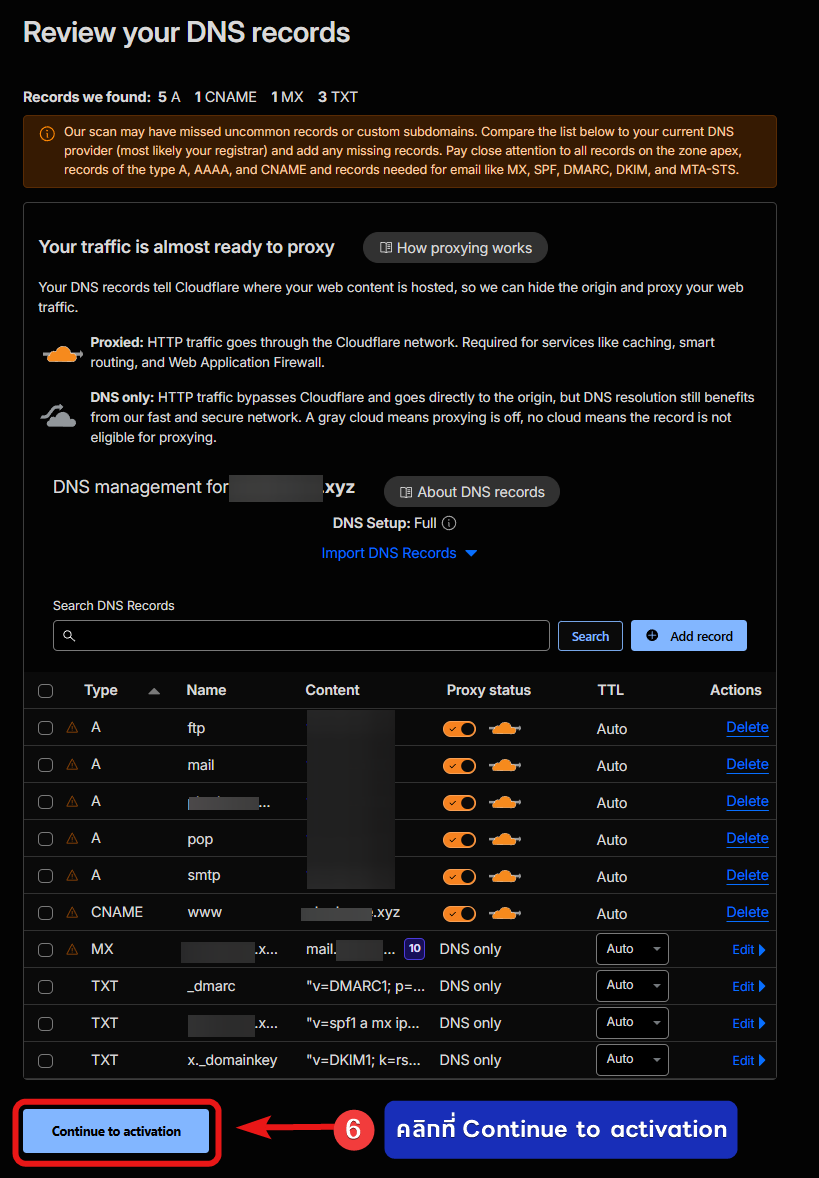Click the Add record button
This screenshot has height=1178, width=819.
click(x=688, y=636)
